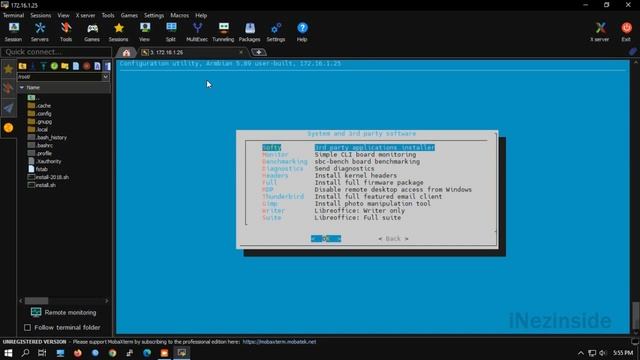Open the Tools menu

pyautogui.click(x=108, y=16)
